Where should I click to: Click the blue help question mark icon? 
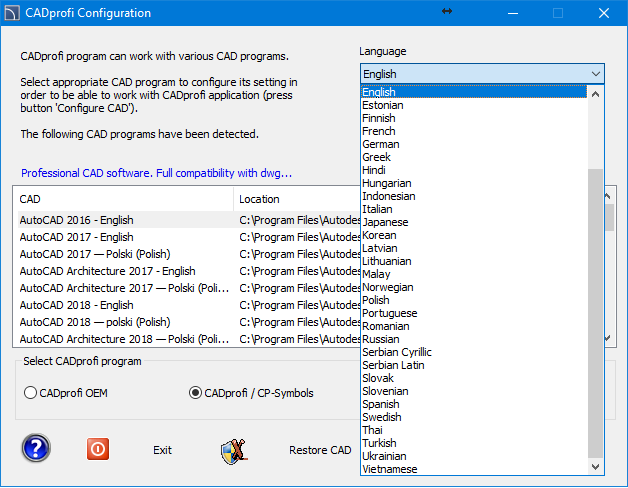click(x=36, y=448)
